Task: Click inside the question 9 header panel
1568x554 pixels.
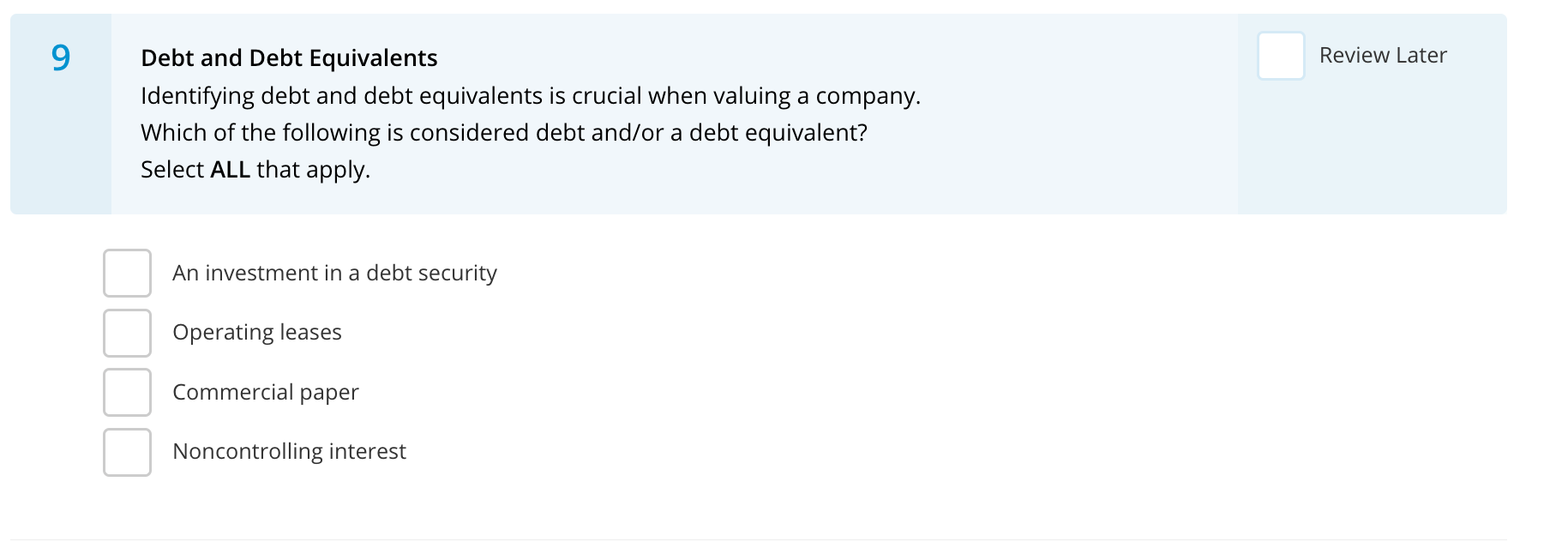Action: pyautogui.click(x=669, y=111)
